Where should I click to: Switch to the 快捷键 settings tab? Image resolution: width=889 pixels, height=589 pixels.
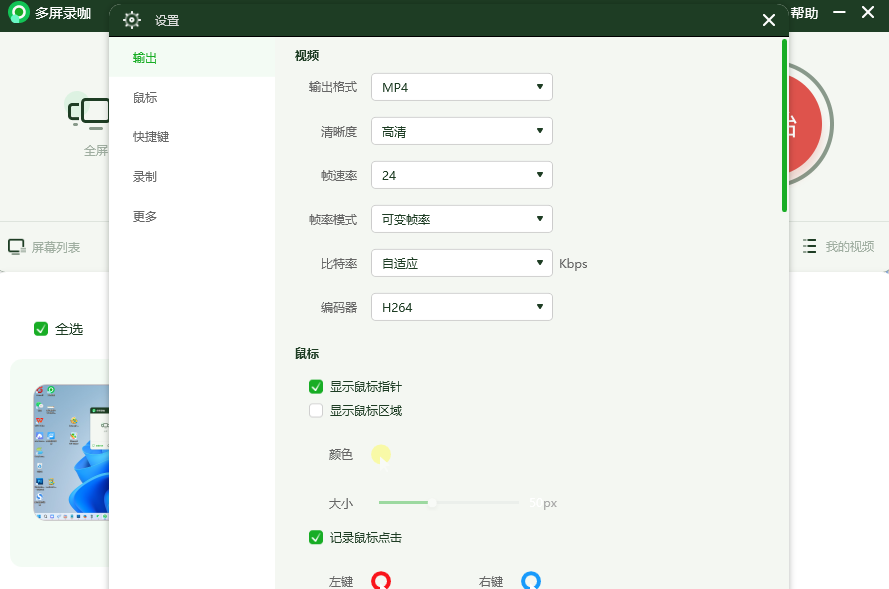[151, 137]
